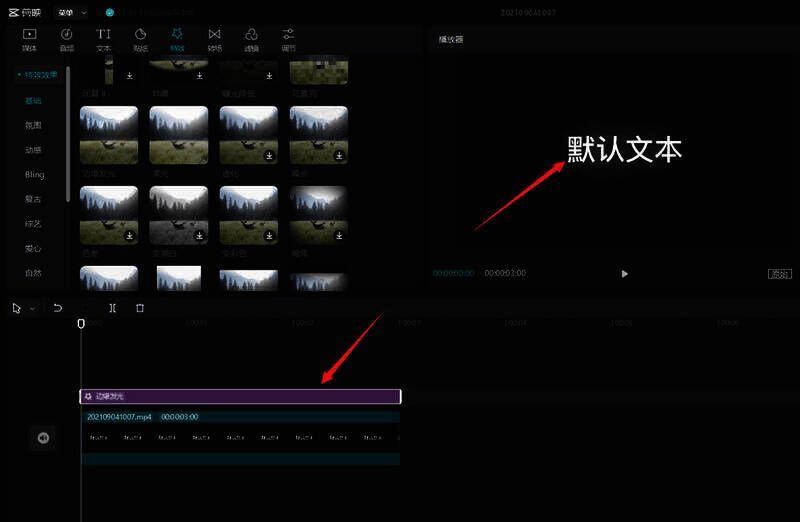Click the 播放器 player panel title
The image size is (800, 522).
click(451, 39)
